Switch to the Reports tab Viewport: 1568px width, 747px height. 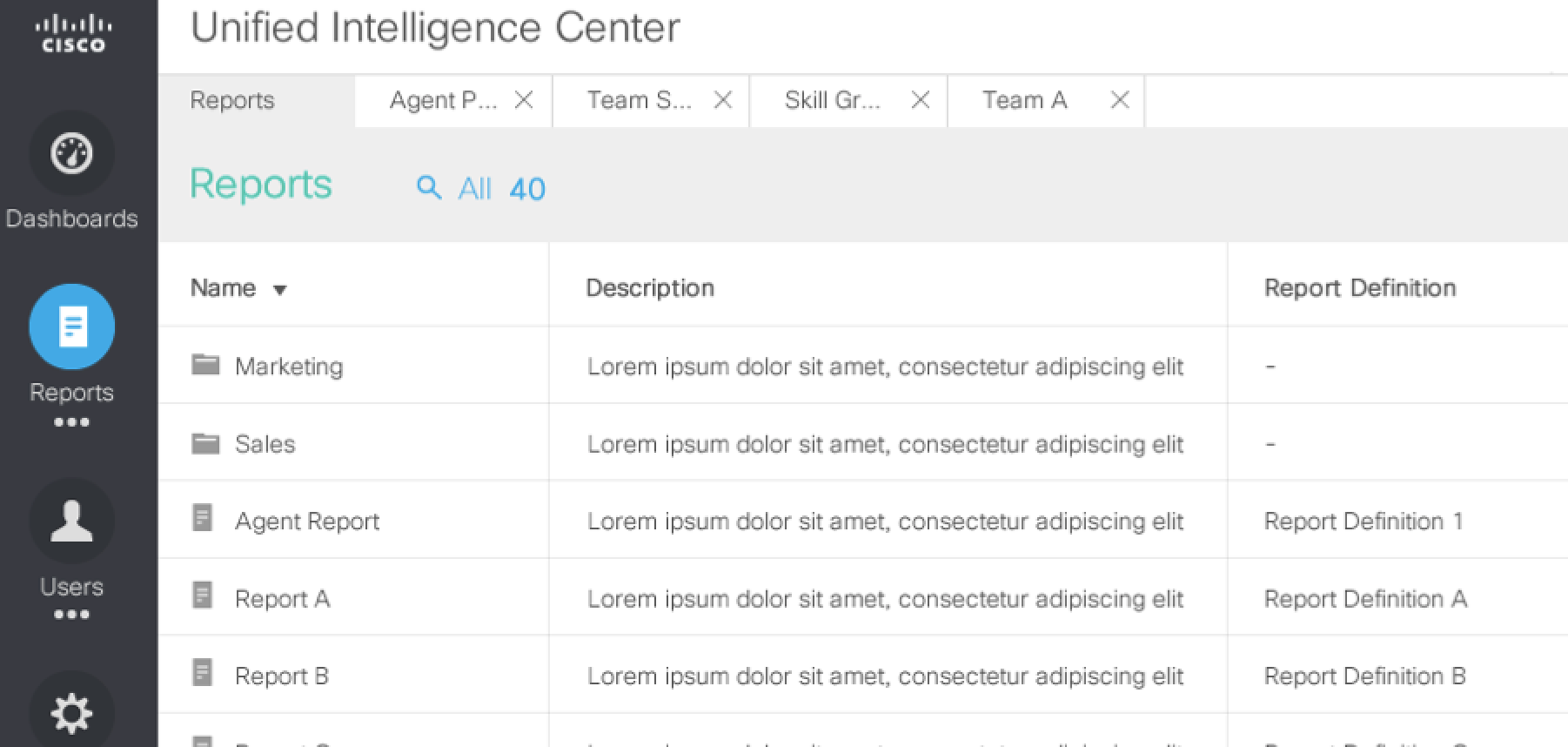pyautogui.click(x=232, y=101)
